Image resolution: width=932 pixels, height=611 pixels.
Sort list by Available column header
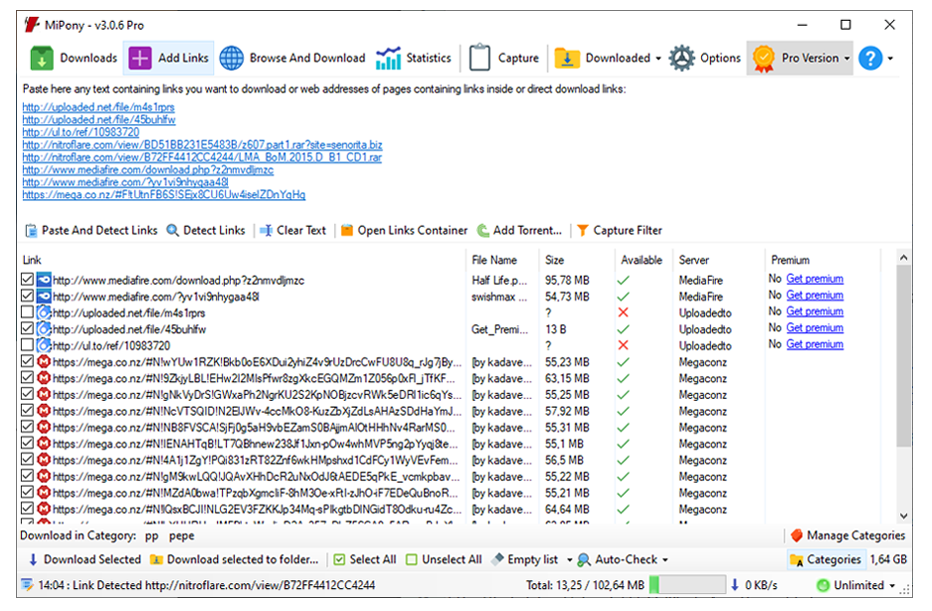[641, 260]
